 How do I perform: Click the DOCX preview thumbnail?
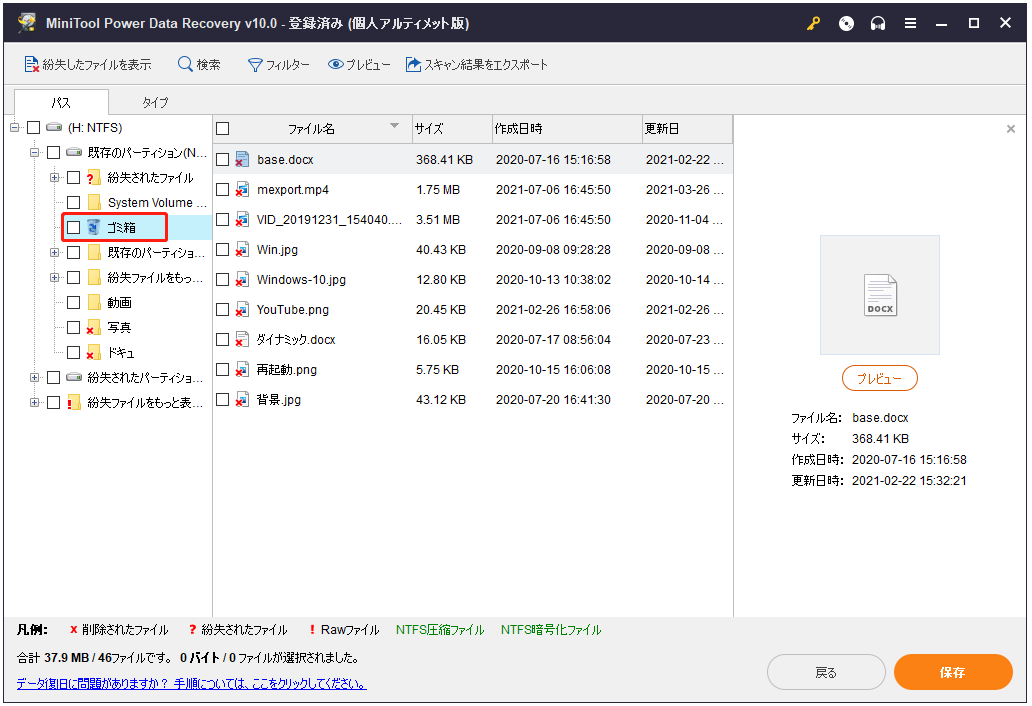pos(879,295)
